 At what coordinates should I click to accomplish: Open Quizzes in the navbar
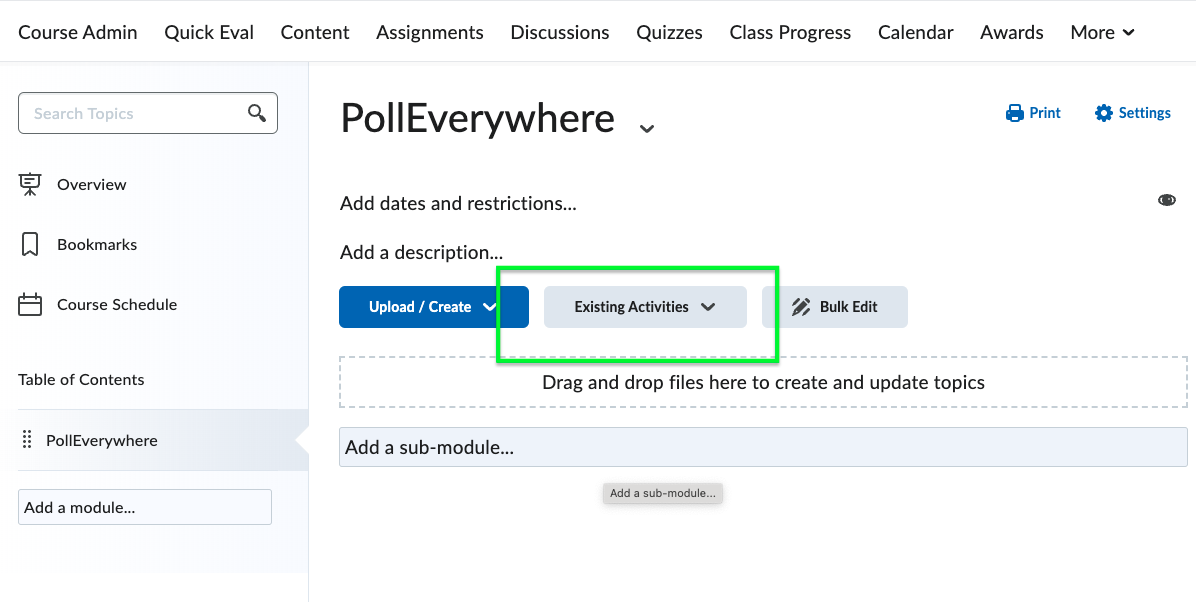[669, 32]
